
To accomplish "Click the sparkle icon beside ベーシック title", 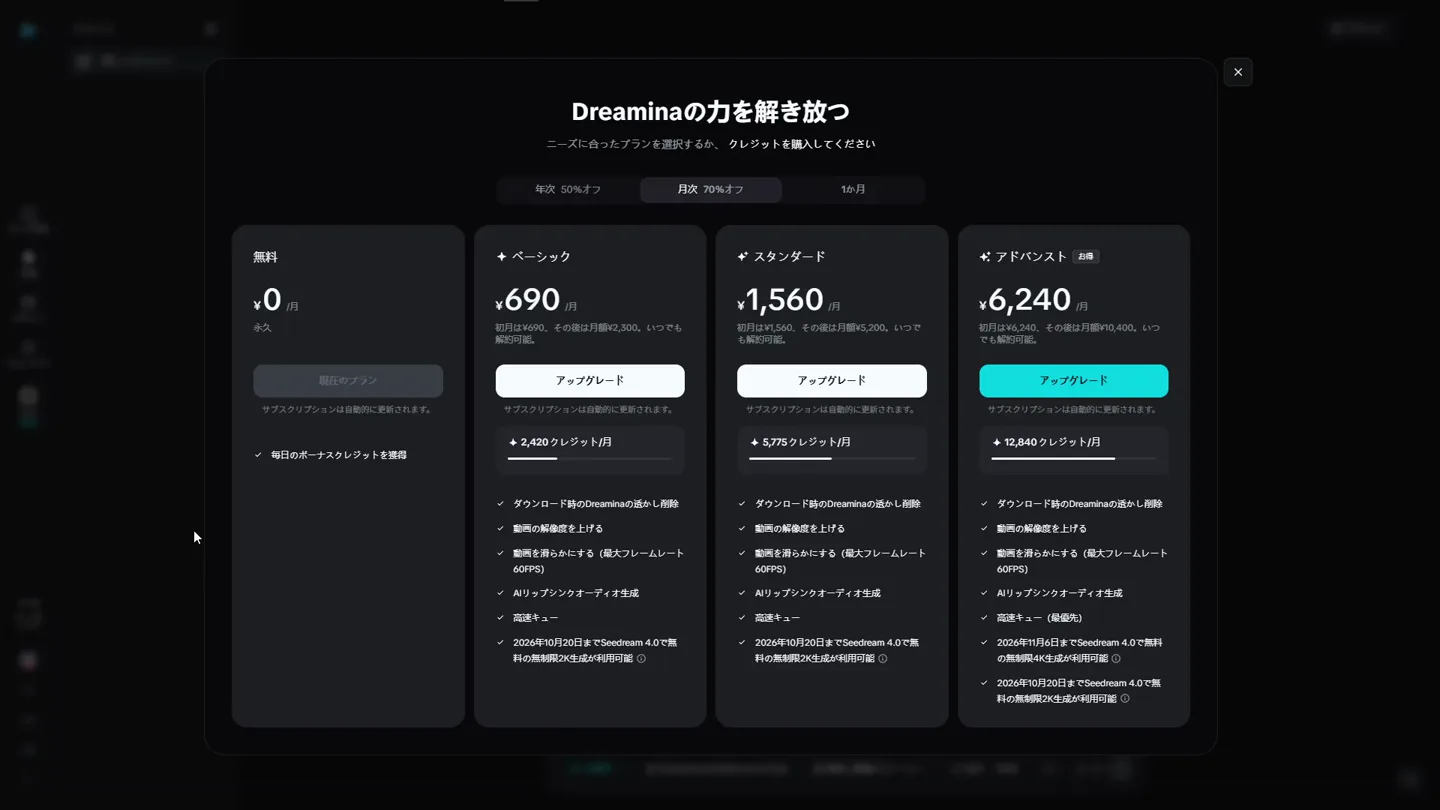I will coord(502,257).
